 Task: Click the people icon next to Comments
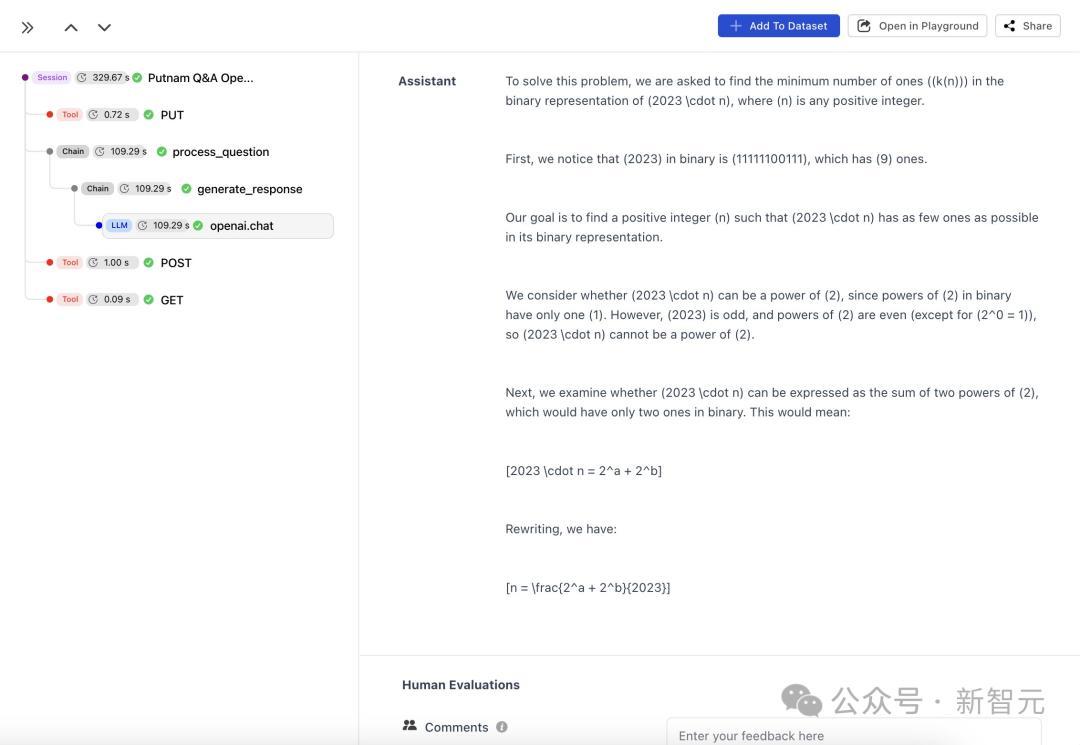(410, 726)
